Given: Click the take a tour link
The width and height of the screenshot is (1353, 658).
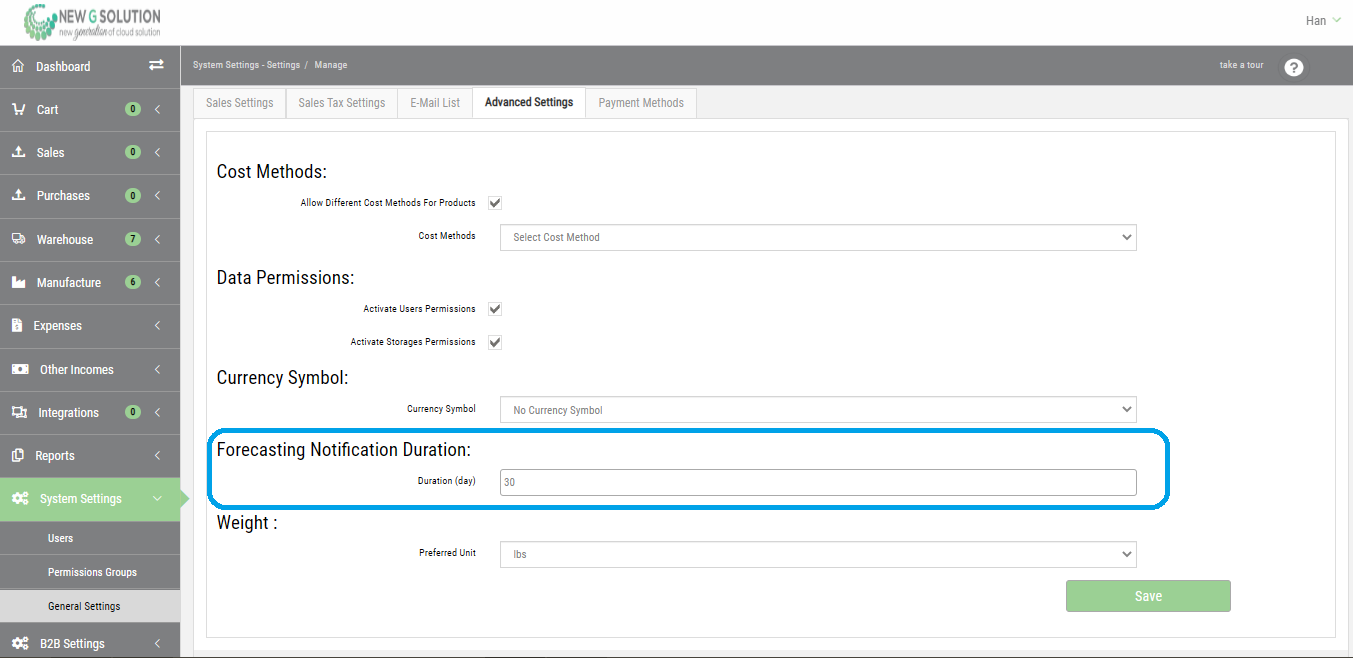Looking at the screenshot, I should 1241,65.
